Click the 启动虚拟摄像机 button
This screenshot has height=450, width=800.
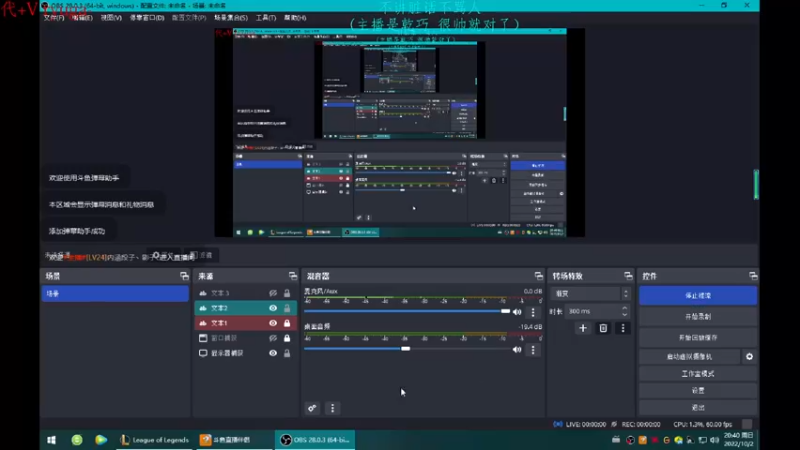click(689, 357)
